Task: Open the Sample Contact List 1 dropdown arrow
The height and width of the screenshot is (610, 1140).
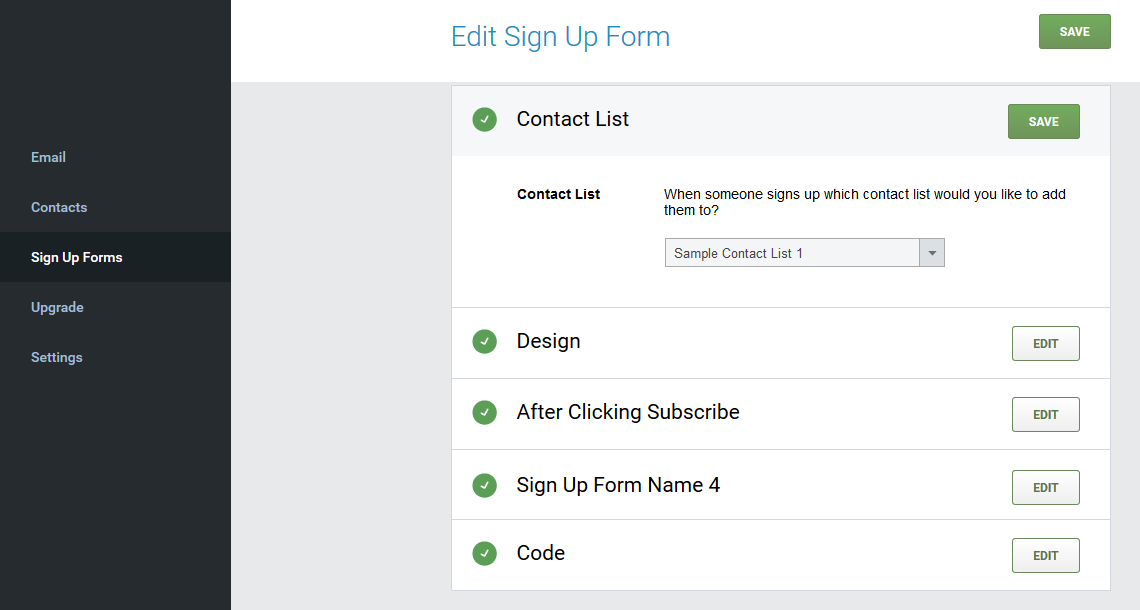Action: click(932, 253)
